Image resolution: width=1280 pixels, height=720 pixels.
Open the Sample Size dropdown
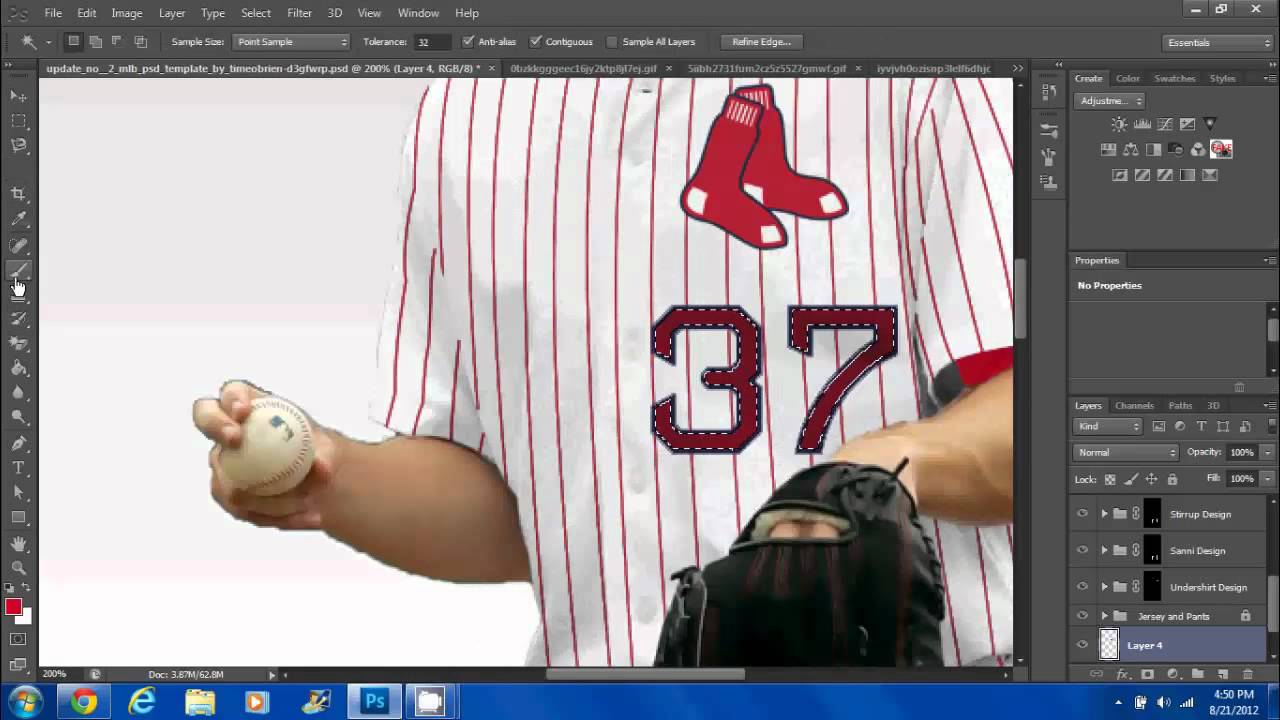coord(291,42)
